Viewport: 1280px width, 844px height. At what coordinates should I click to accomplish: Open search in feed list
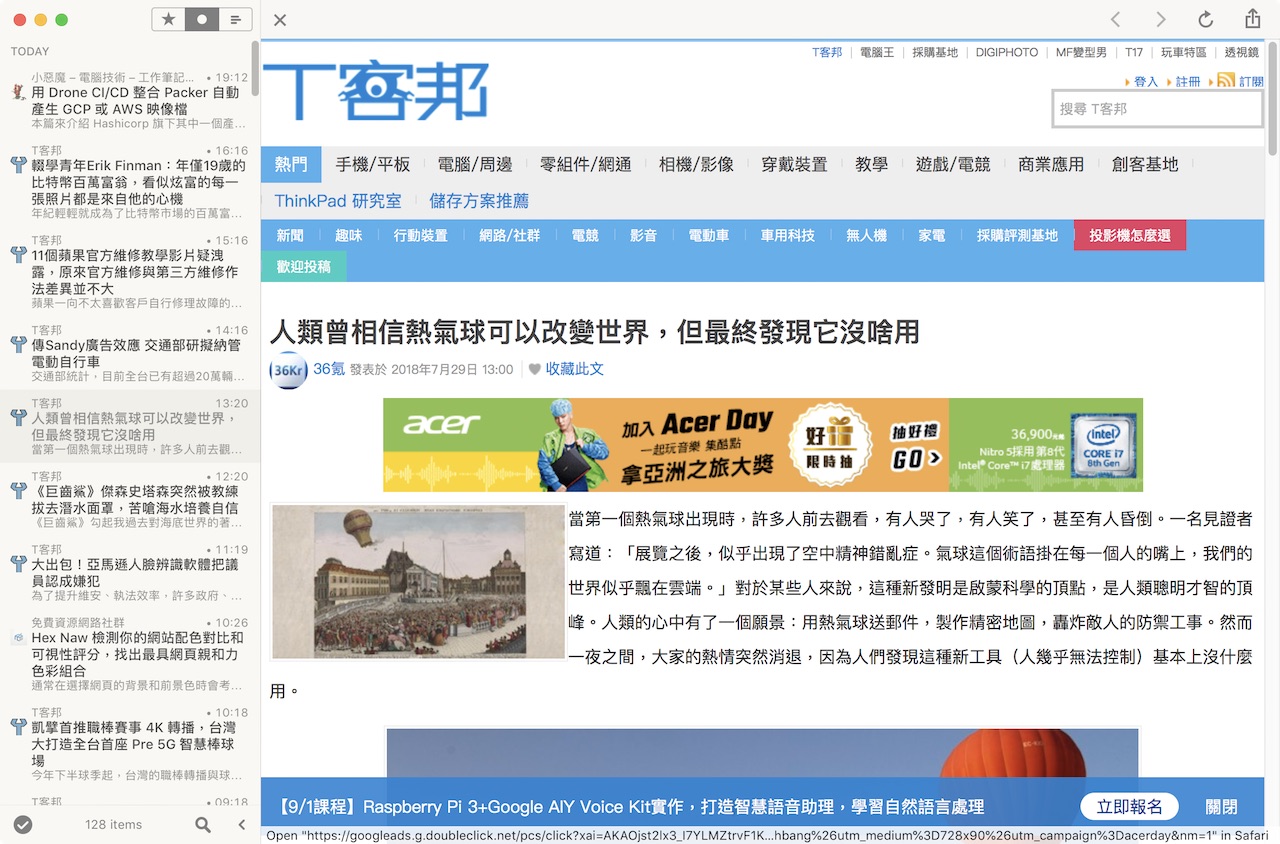point(203,825)
